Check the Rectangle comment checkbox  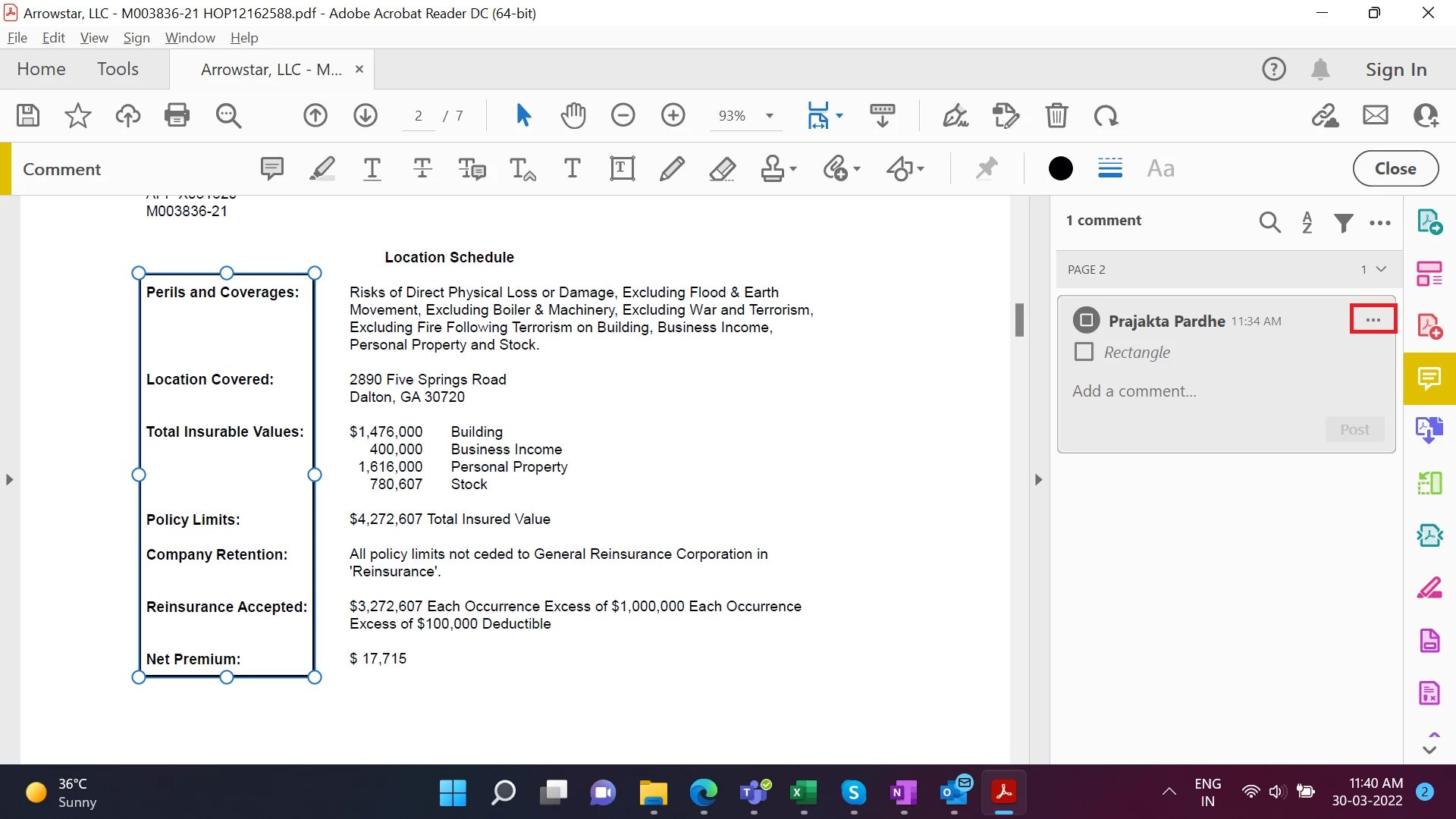[1084, 352]
